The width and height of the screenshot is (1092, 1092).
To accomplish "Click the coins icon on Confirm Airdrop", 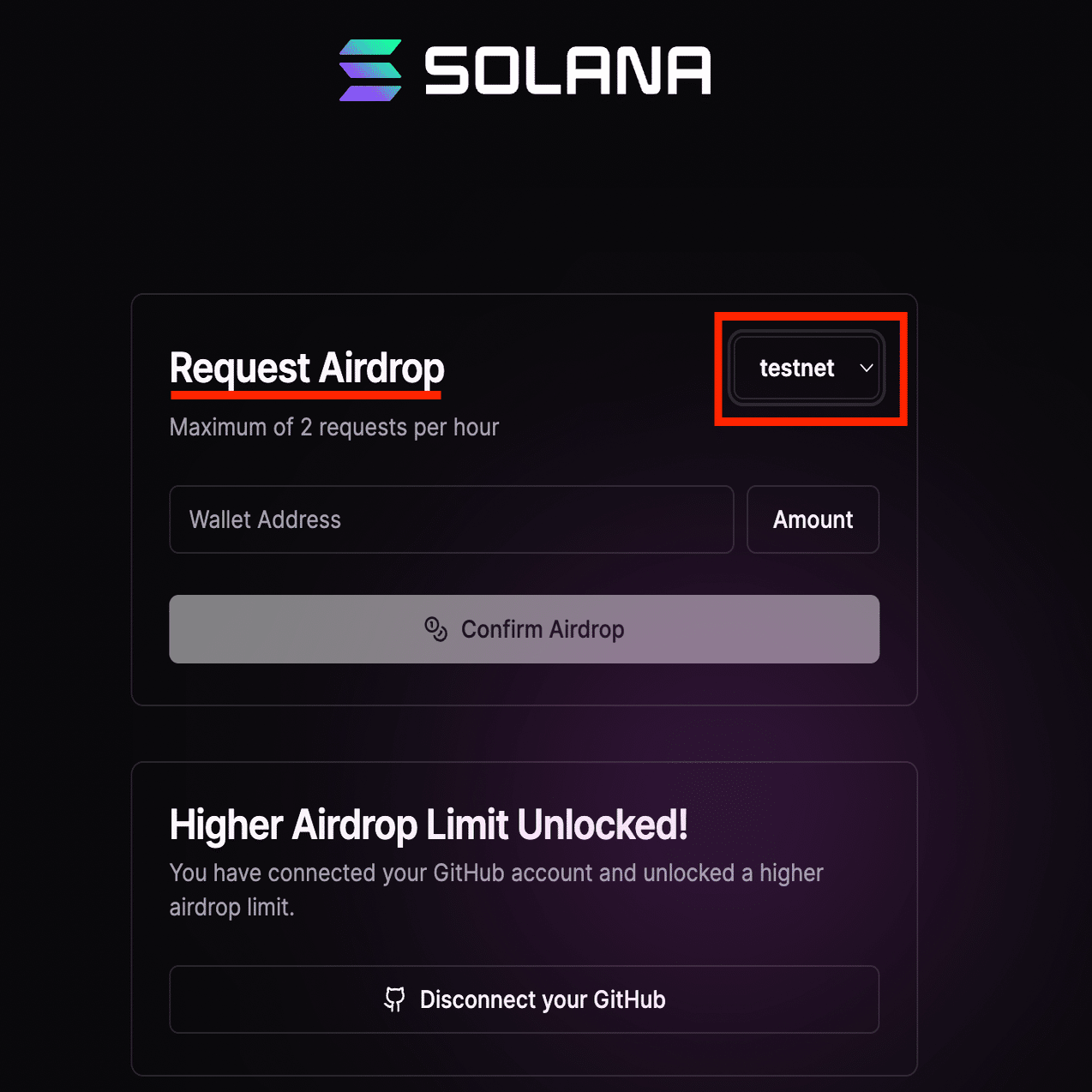I will (x=435, y=629).
